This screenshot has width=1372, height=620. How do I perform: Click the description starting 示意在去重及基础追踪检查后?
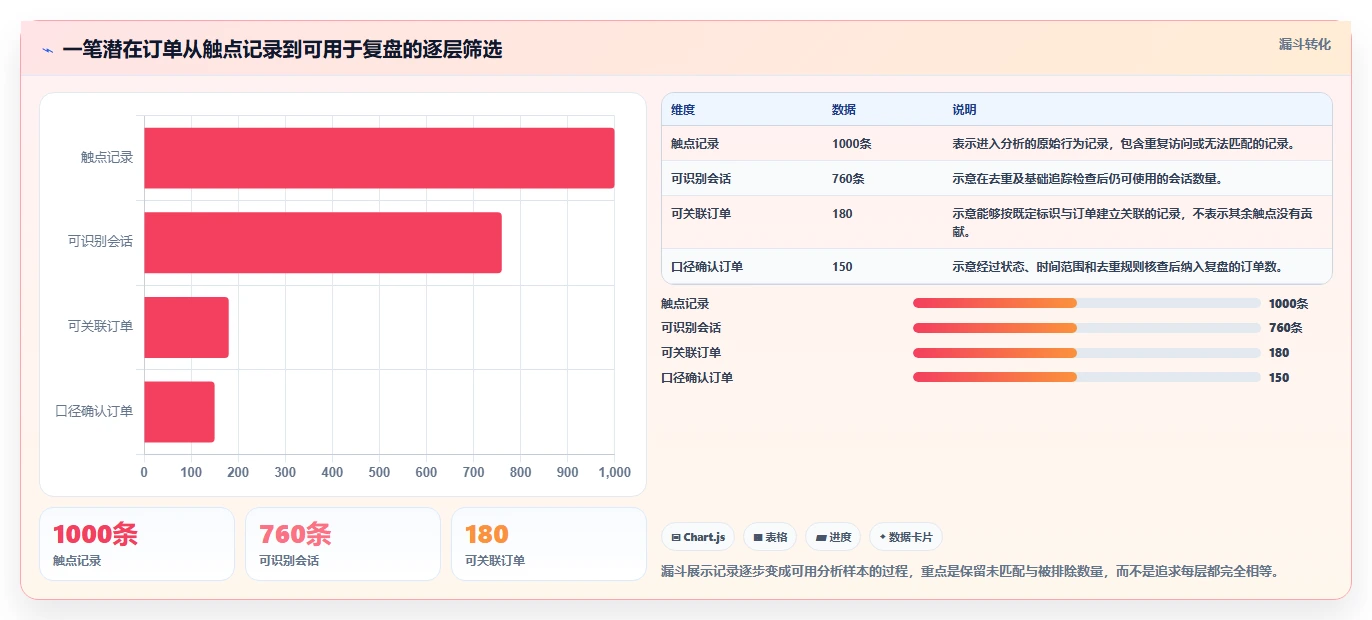coord(1087,179)
